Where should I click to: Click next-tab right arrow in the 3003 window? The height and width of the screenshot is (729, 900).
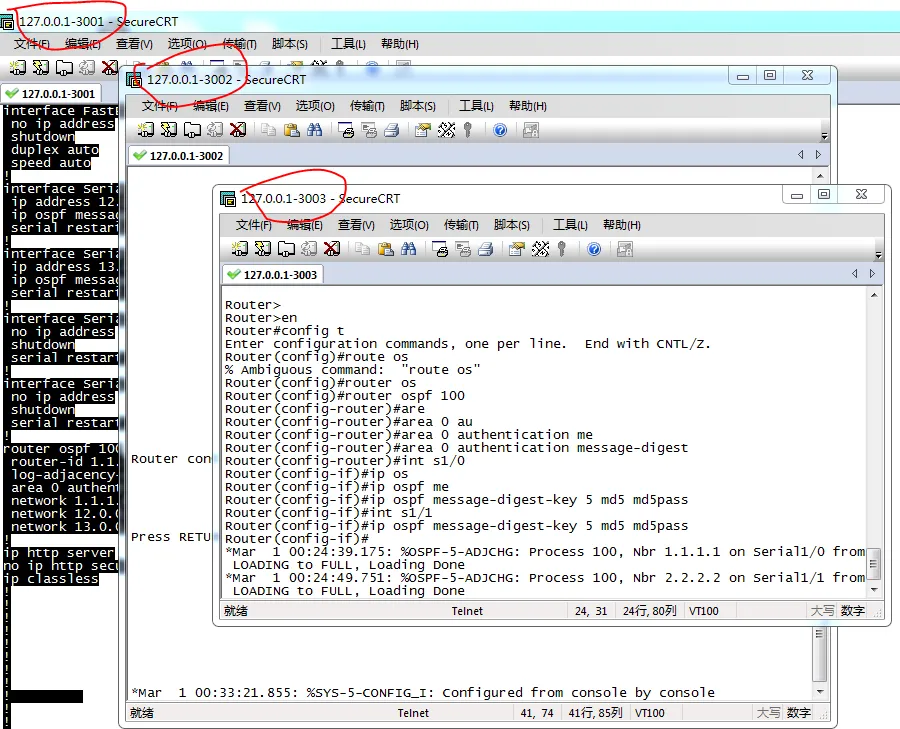click(x=873, y=274)
